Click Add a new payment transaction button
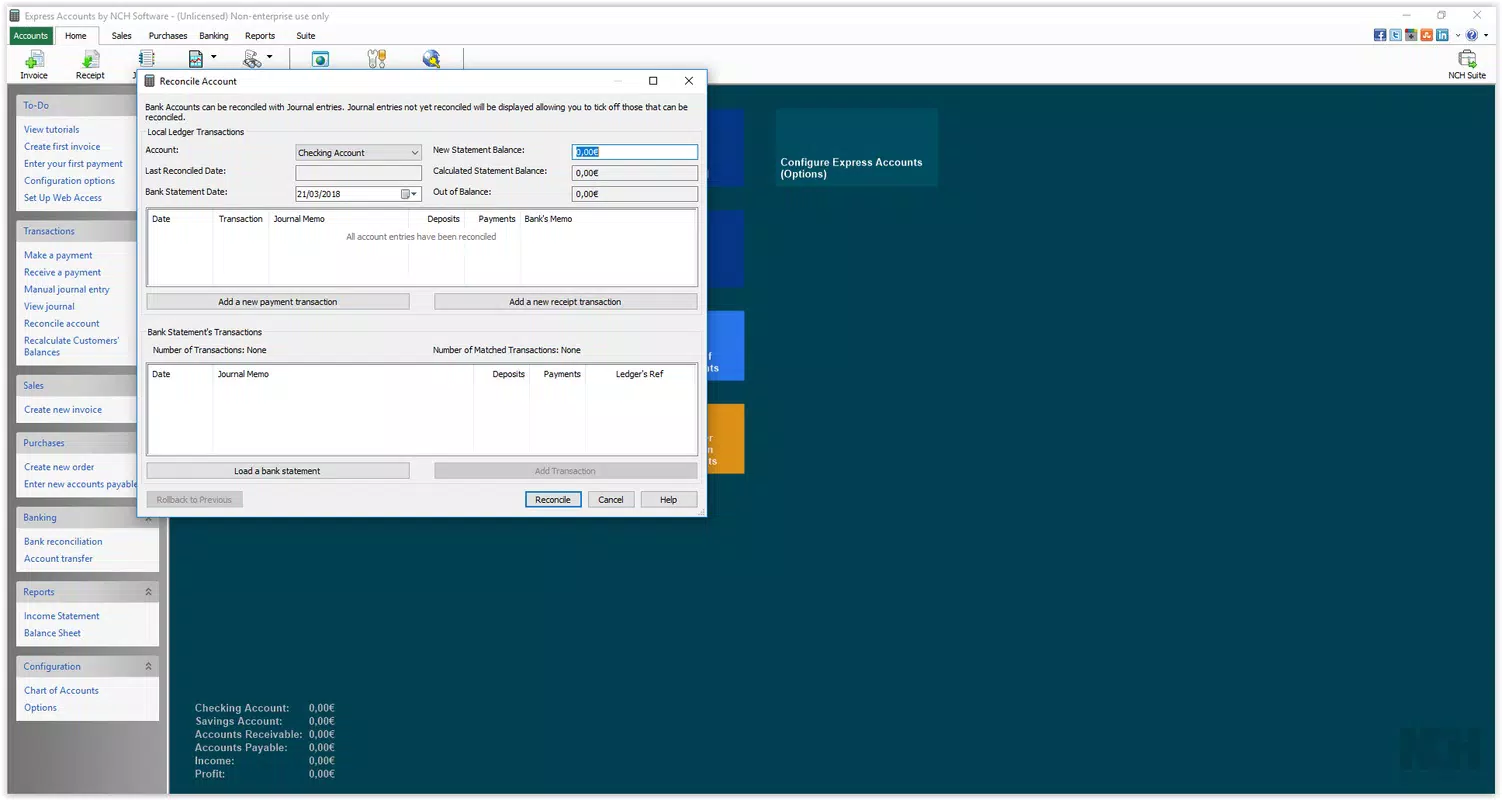This screenshot has height=800, width=1502. (x=278, y=301)
